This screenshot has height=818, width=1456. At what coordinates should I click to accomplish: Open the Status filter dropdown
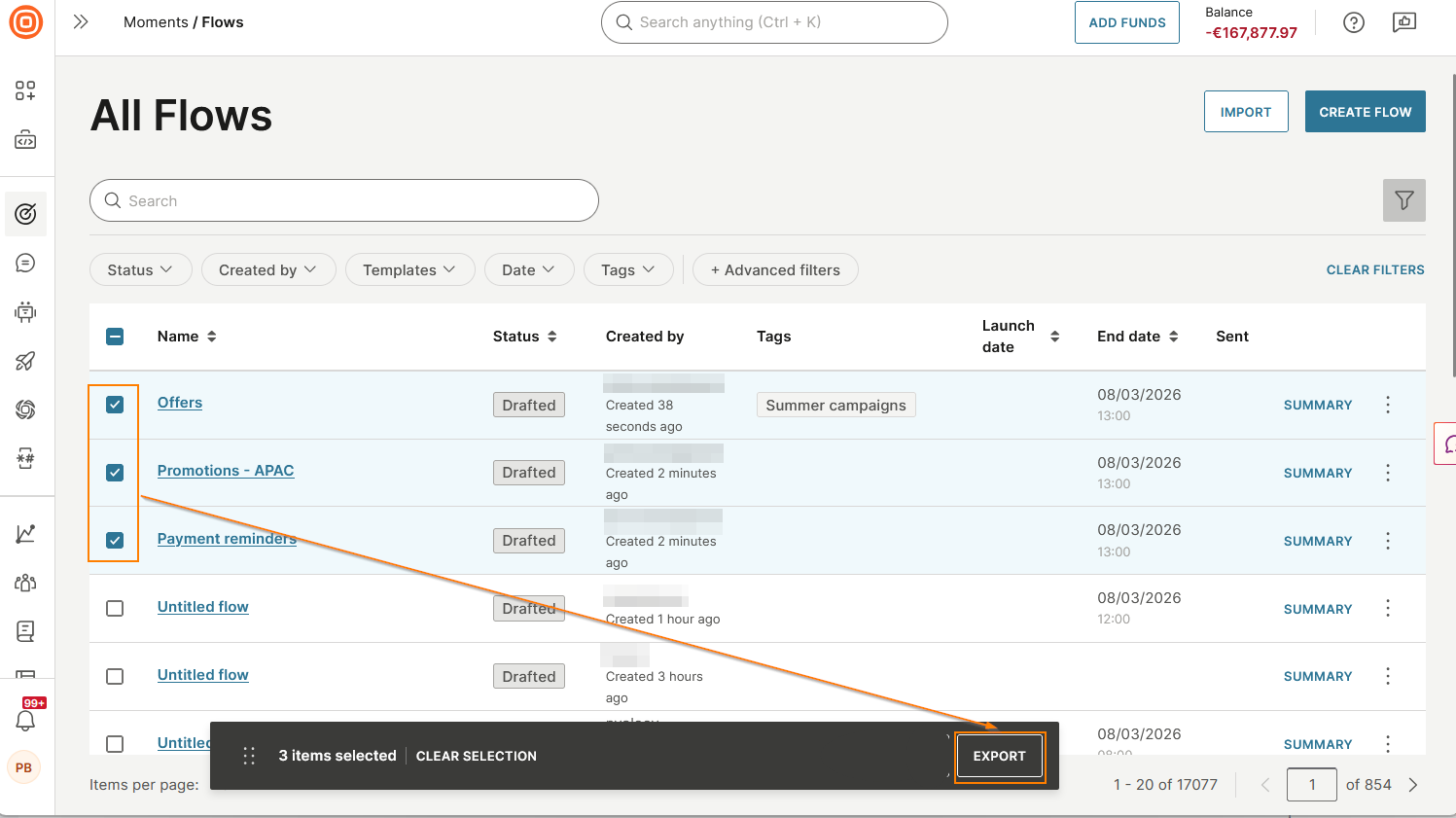click(140, 269)
